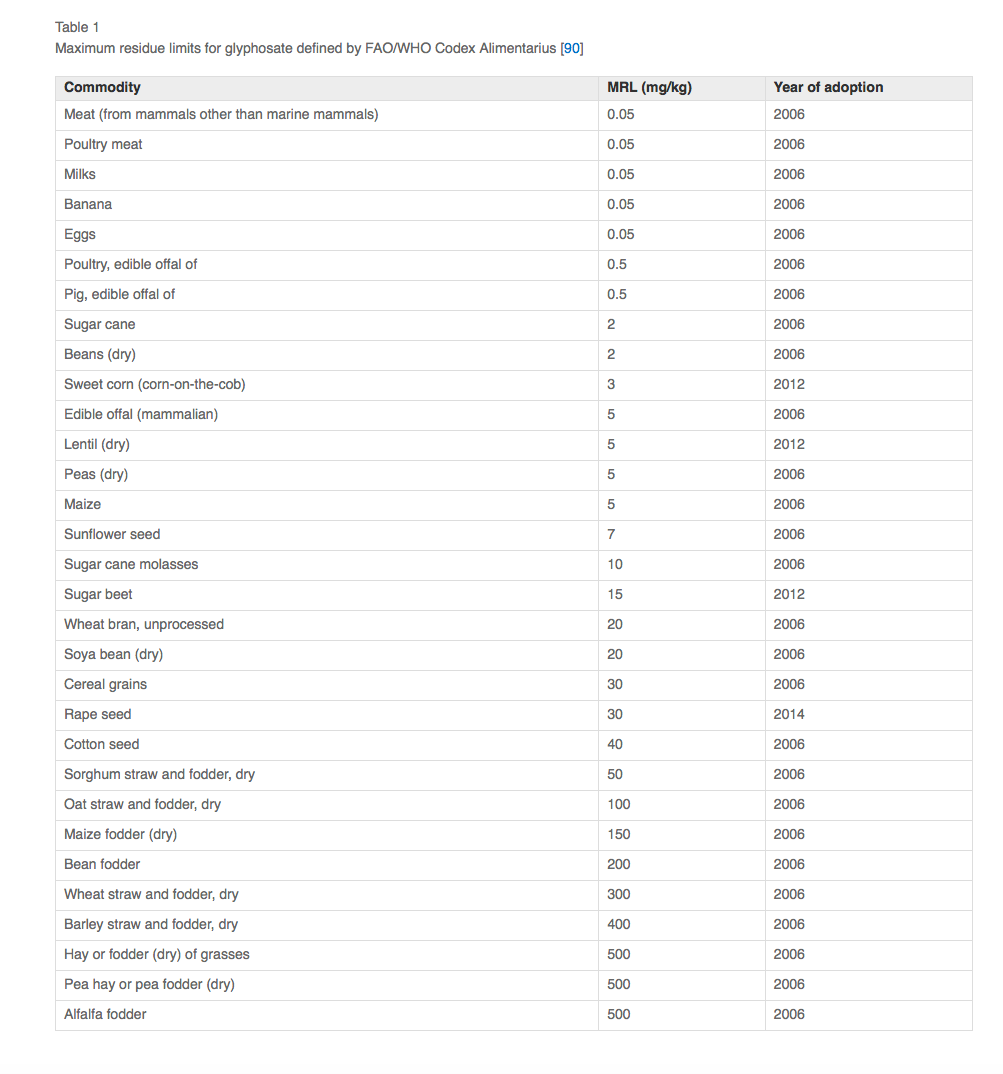1003x1074 pixels.
Task: Click the 2014 year of adoption value
Action: pos(789,714)
